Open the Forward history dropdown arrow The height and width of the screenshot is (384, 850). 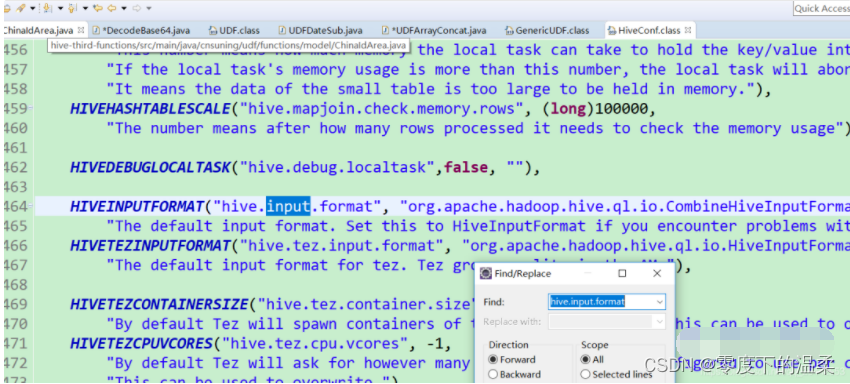coord(149,8)
